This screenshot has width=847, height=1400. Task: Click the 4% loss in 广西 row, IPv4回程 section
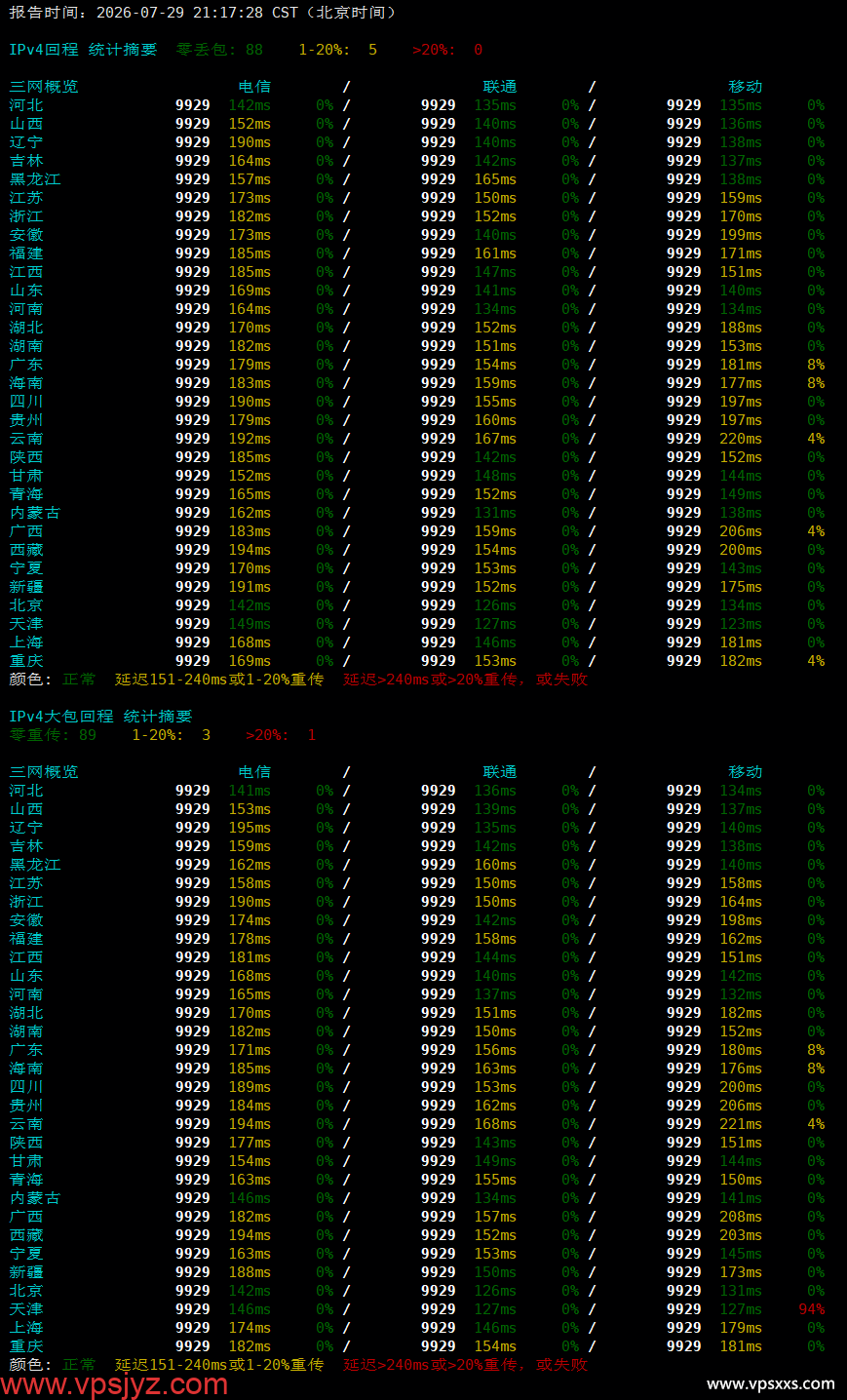[816, 531]
